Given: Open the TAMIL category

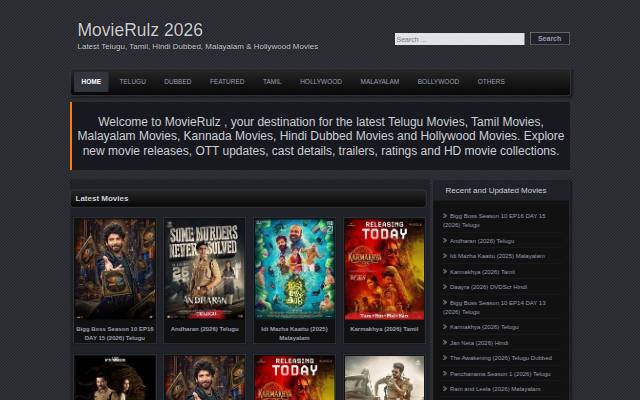Looking at the screenshot, I should click(272, 82).
